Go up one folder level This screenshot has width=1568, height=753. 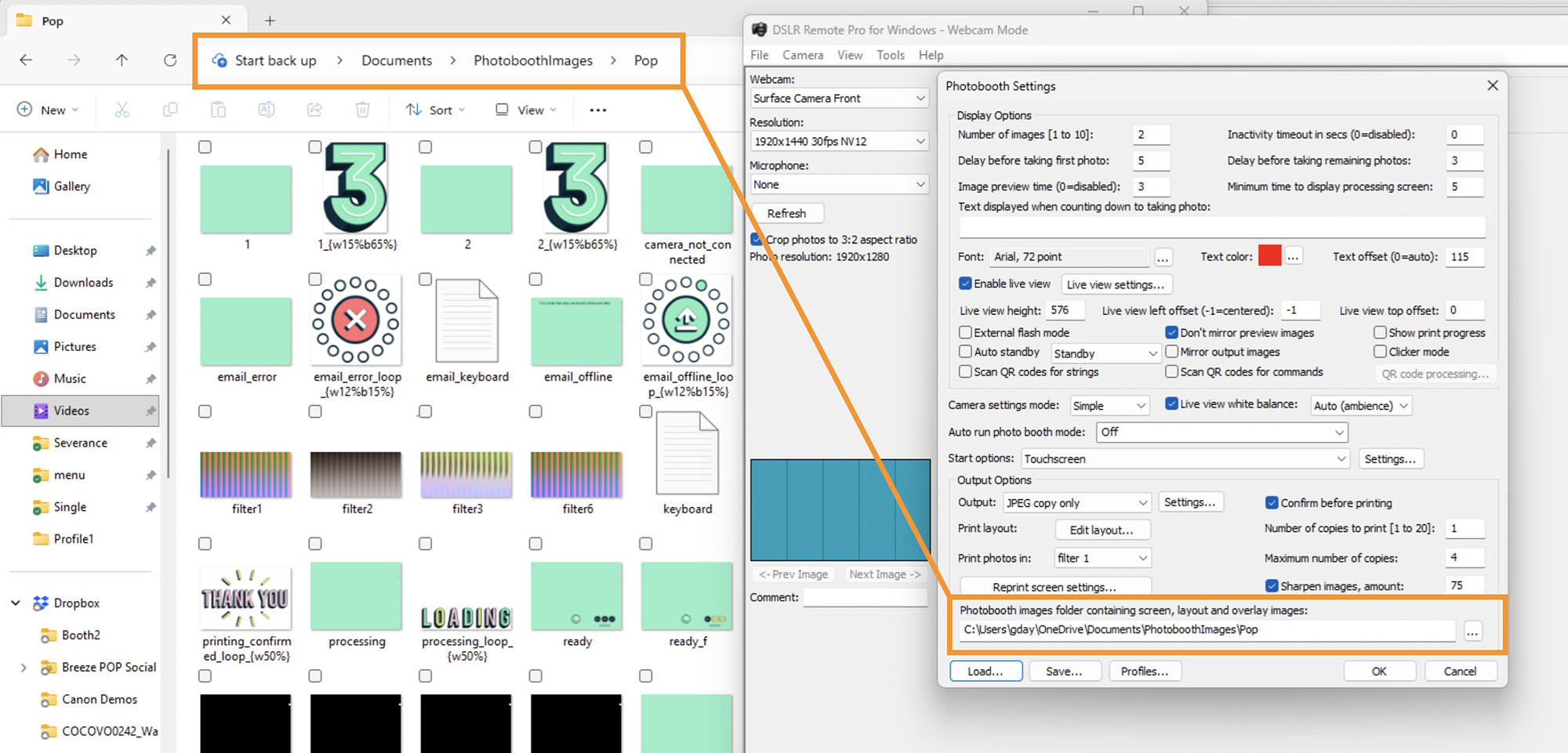click(x=122, y=60)
